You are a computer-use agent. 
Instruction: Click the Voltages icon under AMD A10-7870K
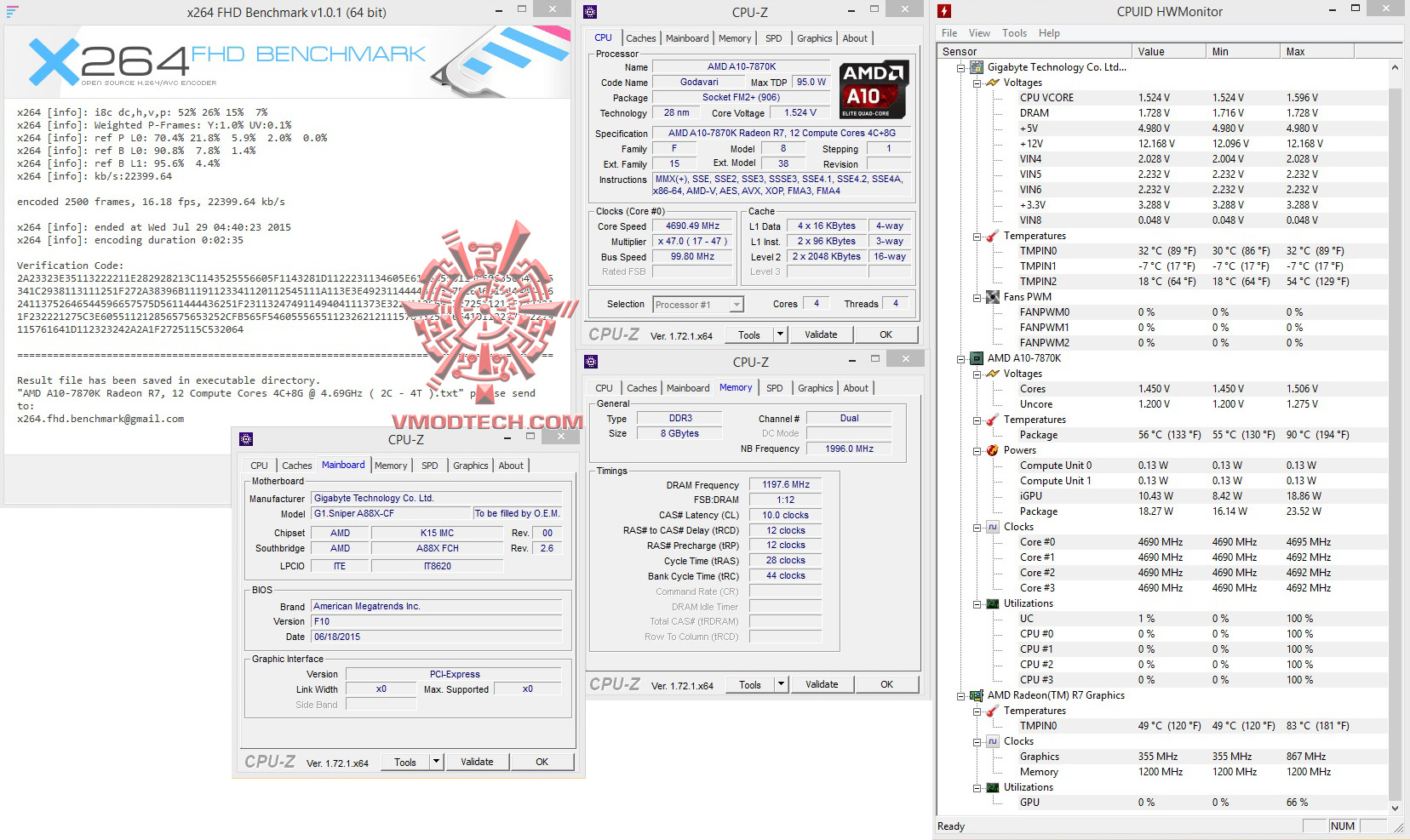pyautogui.click(x=993, y=374)
